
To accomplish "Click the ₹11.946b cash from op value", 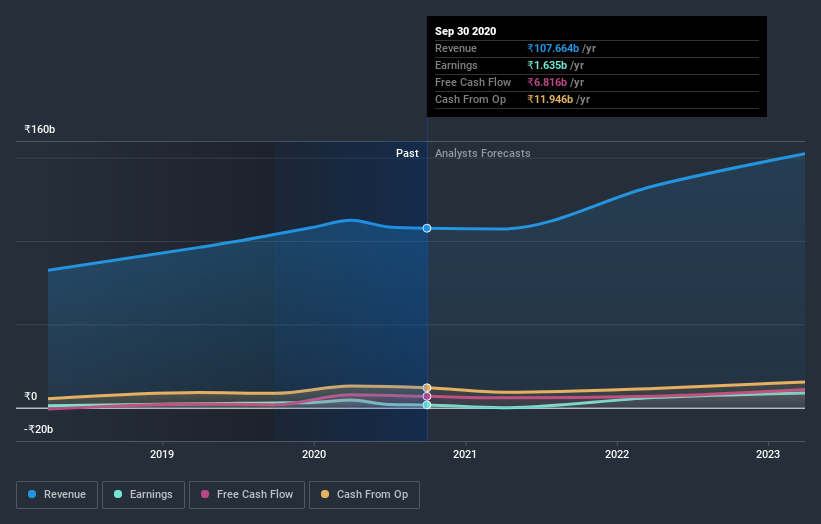I will (x=550, y=99).
